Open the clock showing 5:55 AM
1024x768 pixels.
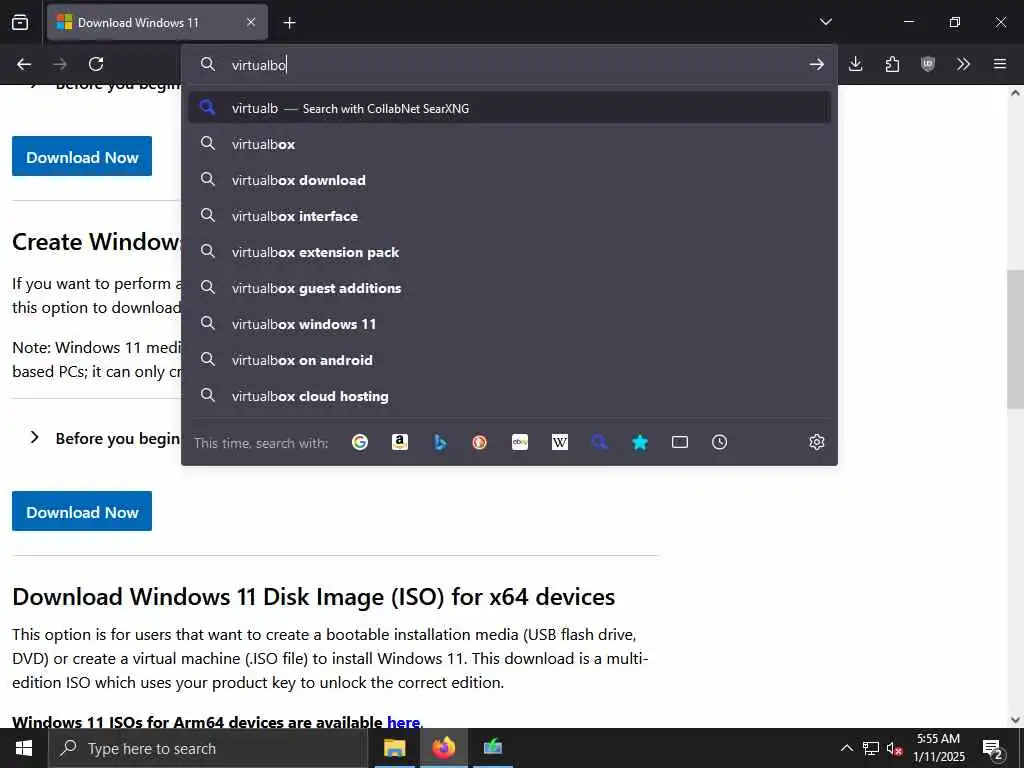click(938, 748)
